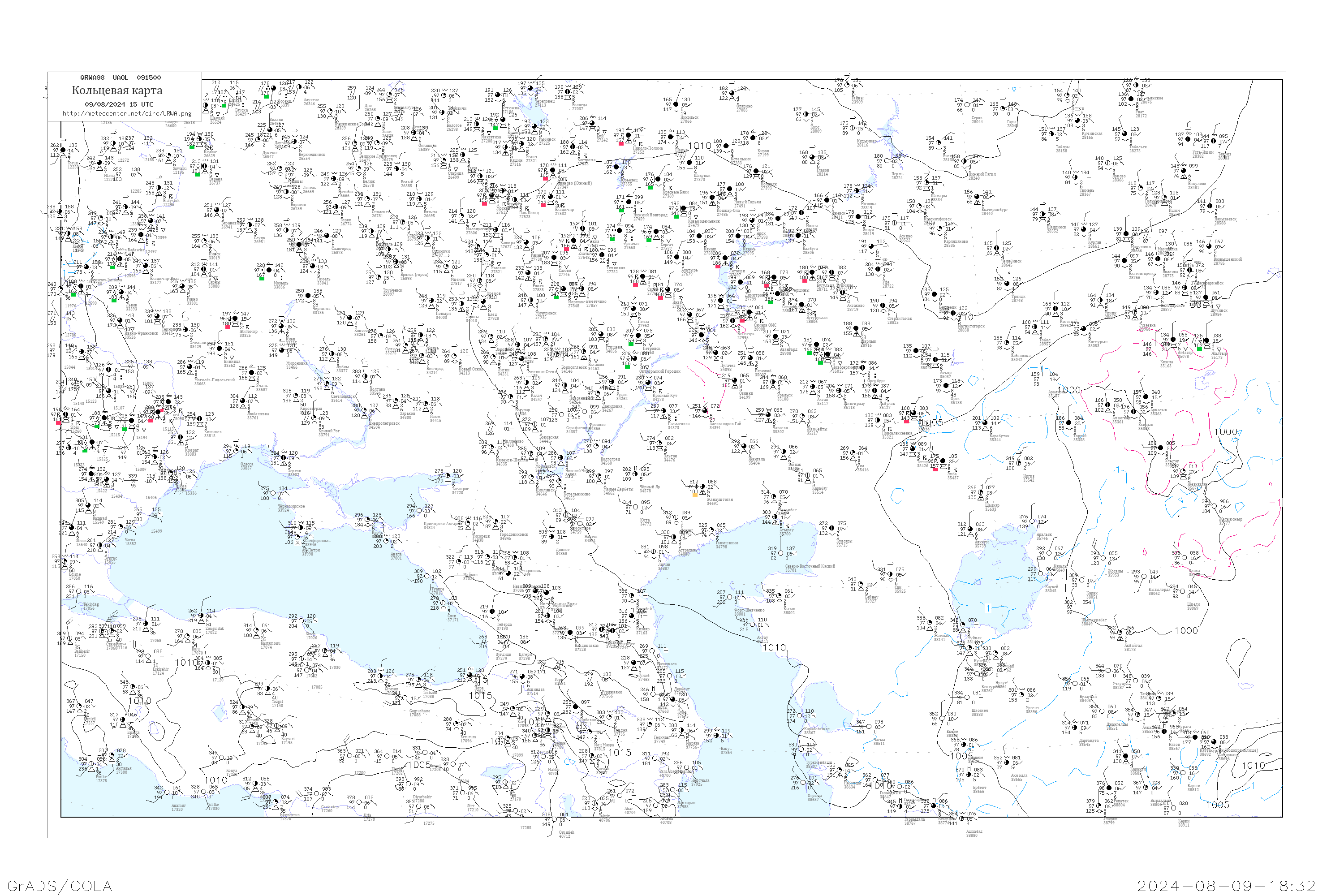Click the 1010 isobar label near Шарья

699,146
